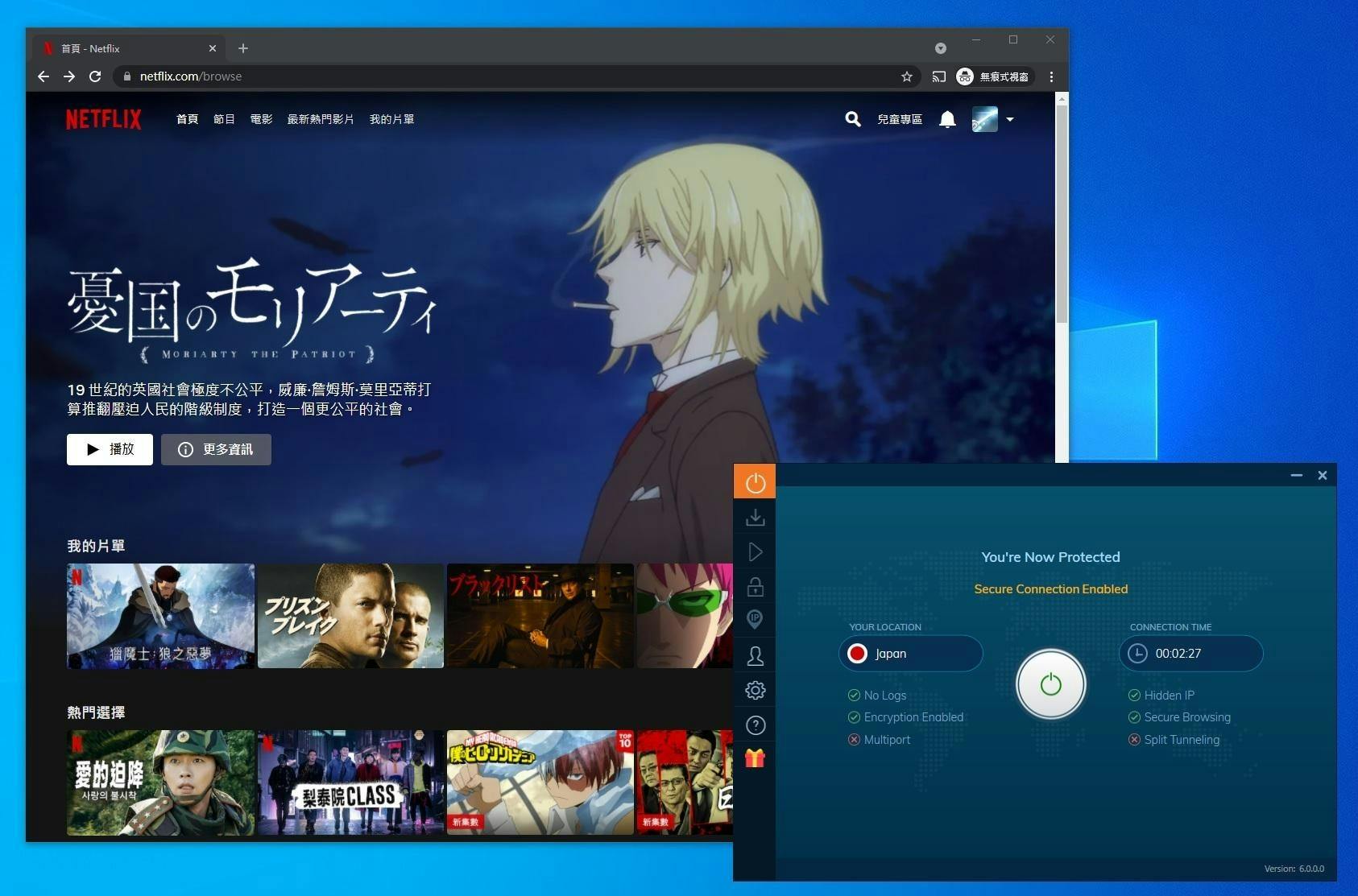Viewport: 1358px width, 896px height.
Task: Open the 兒童專區 kids section link
Action: (x=900, y=119)
